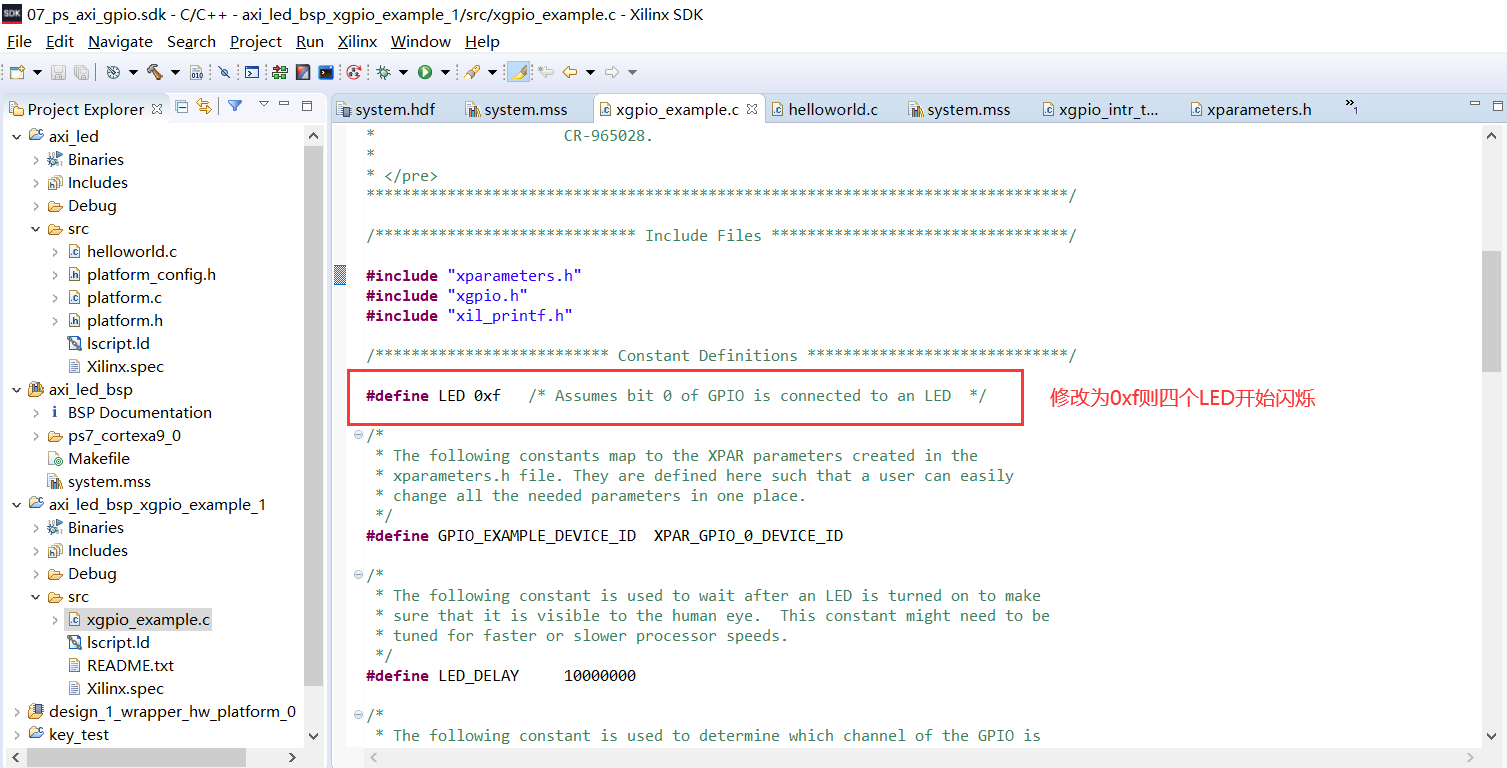Minimize the editor area
The image size is (1507, 768).
point(1474,104)
